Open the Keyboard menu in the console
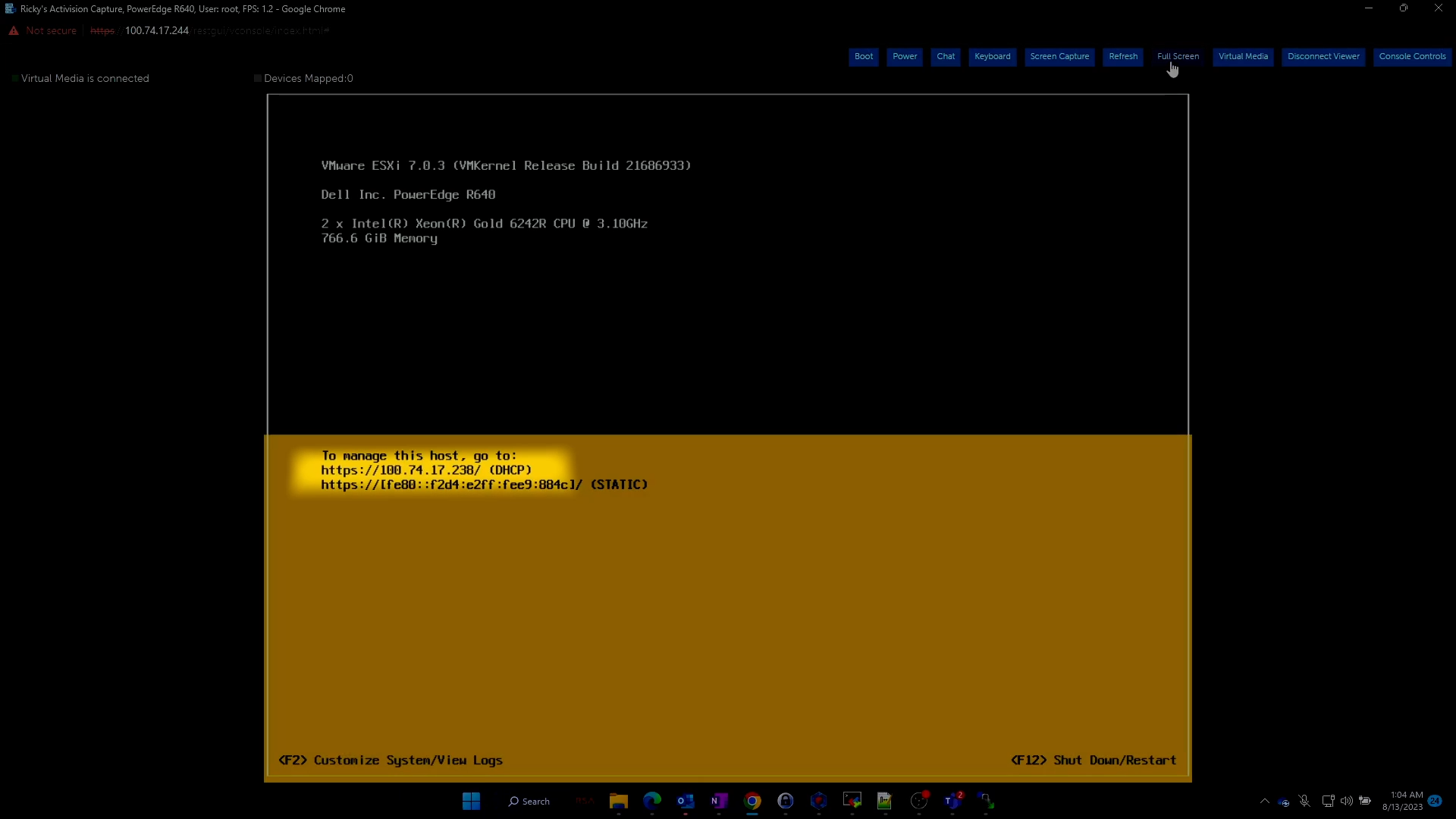1456x819 pixels. pyautogui.click(x=993, y=56)
